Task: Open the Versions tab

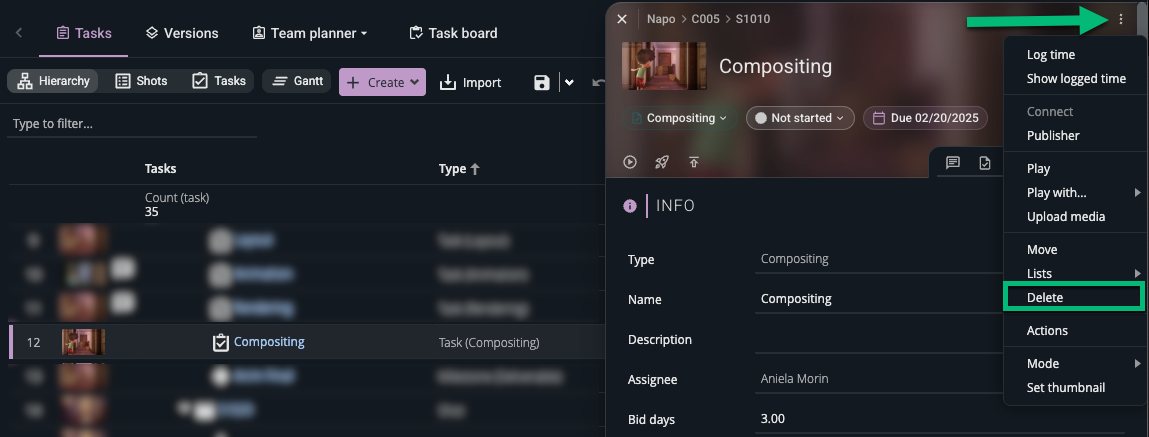Action: pyautogui.click(x=181, y=33)
